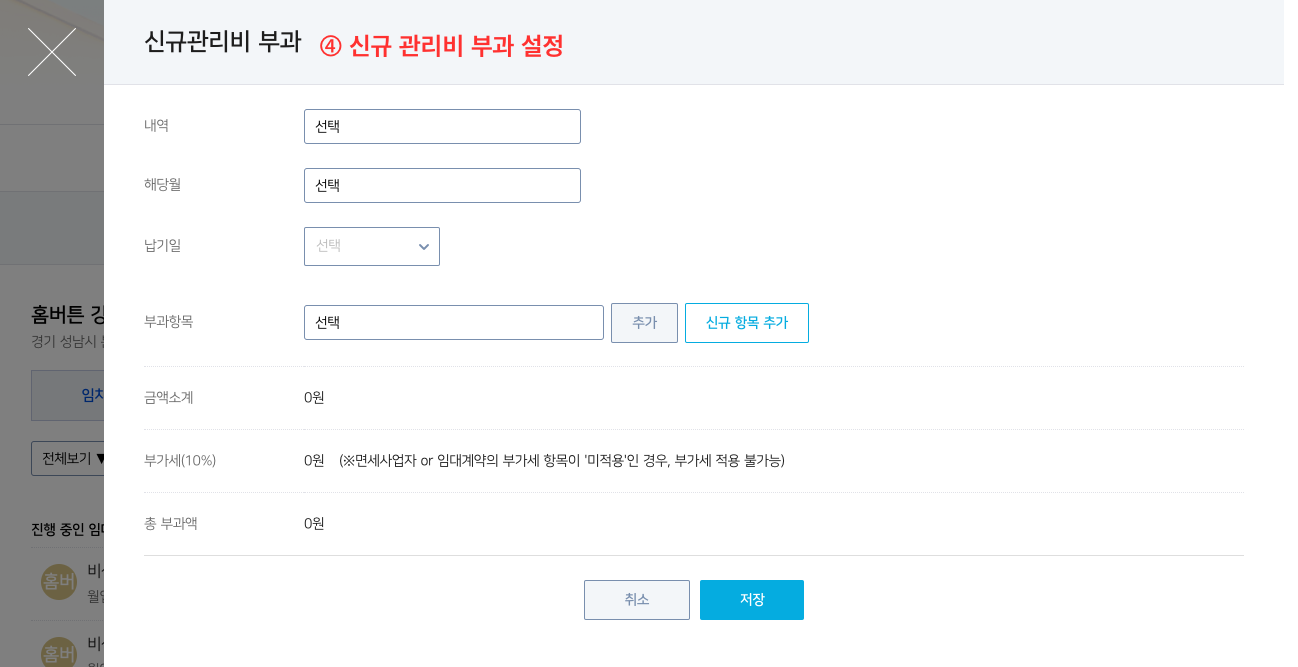Open the 부과항목 selection field
This screenshot has width=1298, height=667.
point(454,323)
